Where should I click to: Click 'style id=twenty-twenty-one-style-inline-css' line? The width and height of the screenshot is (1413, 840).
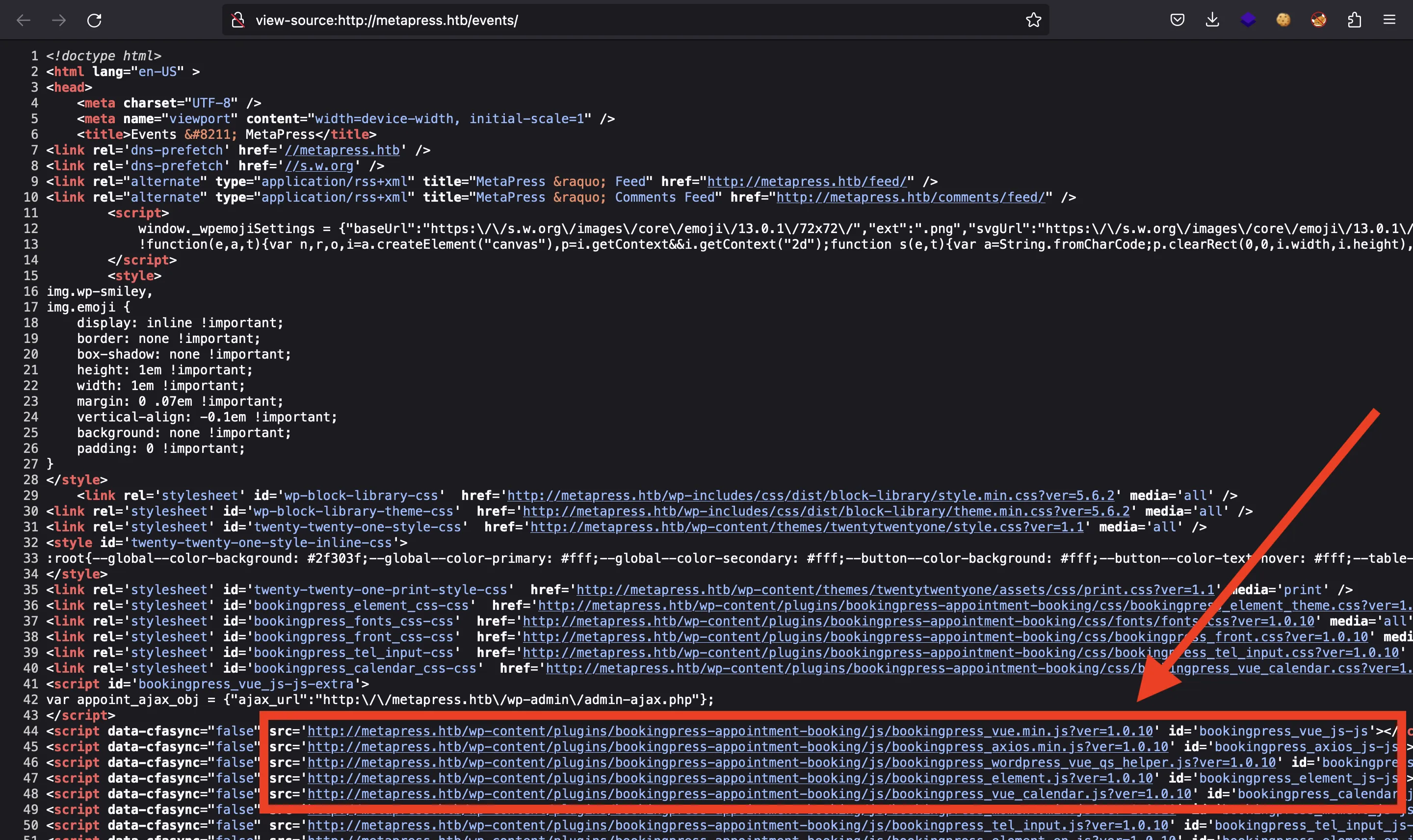coord(227,543)
